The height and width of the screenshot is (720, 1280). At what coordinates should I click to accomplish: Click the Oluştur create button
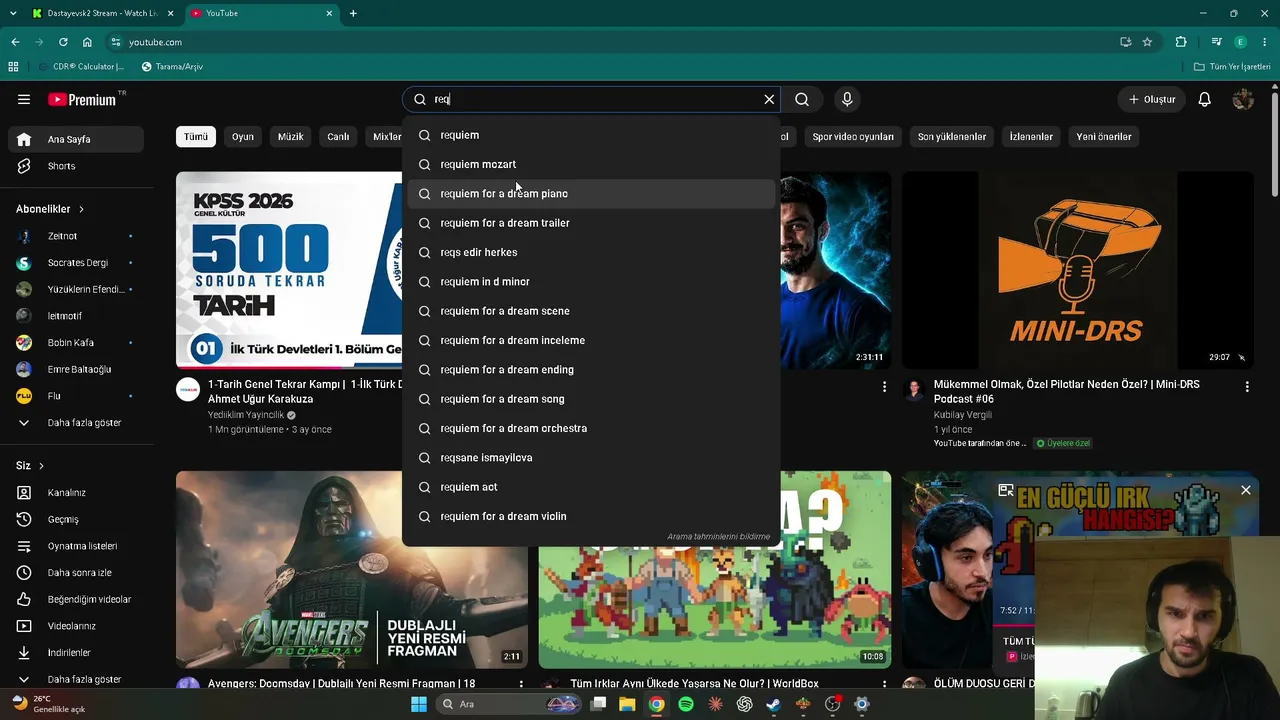tap(1152, 99)
